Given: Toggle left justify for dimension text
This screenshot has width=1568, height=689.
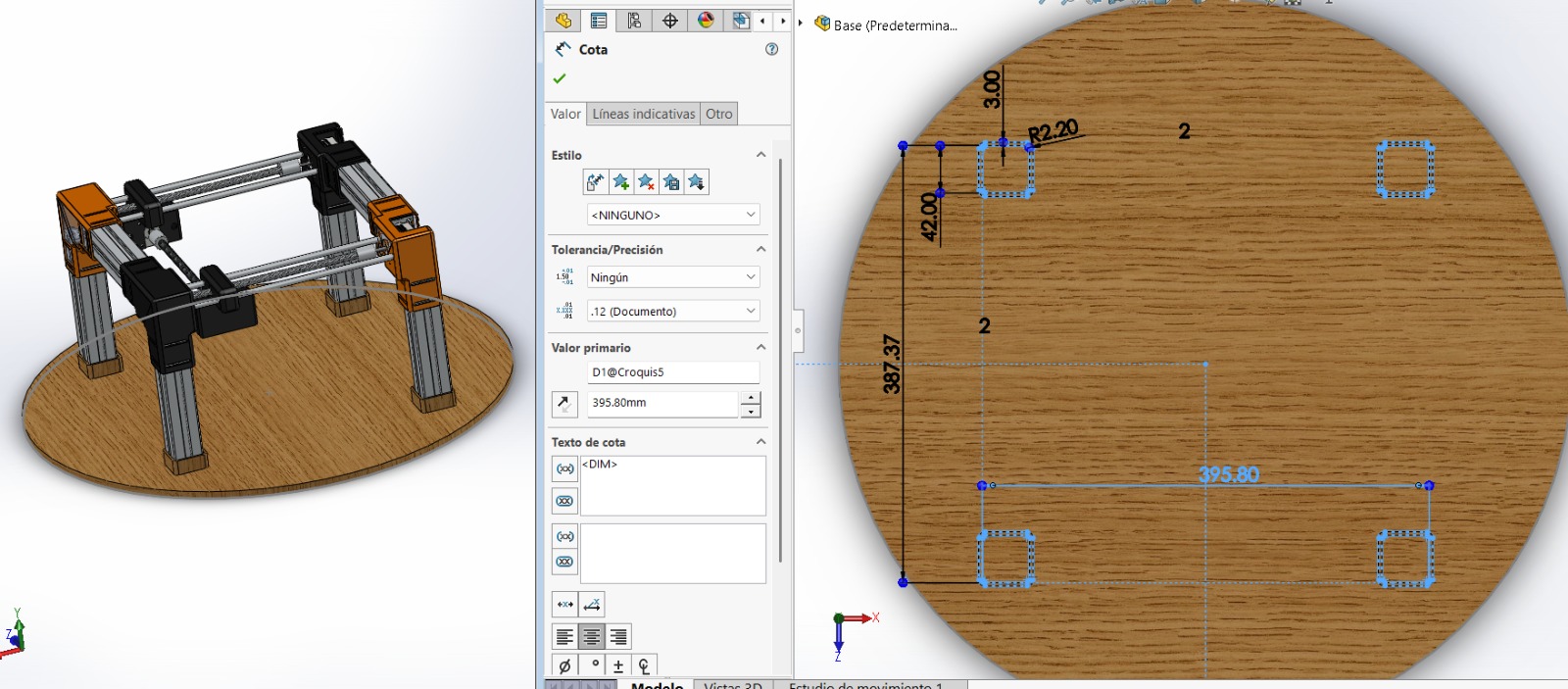Looking at the screenshot, I should pos(564,637).
